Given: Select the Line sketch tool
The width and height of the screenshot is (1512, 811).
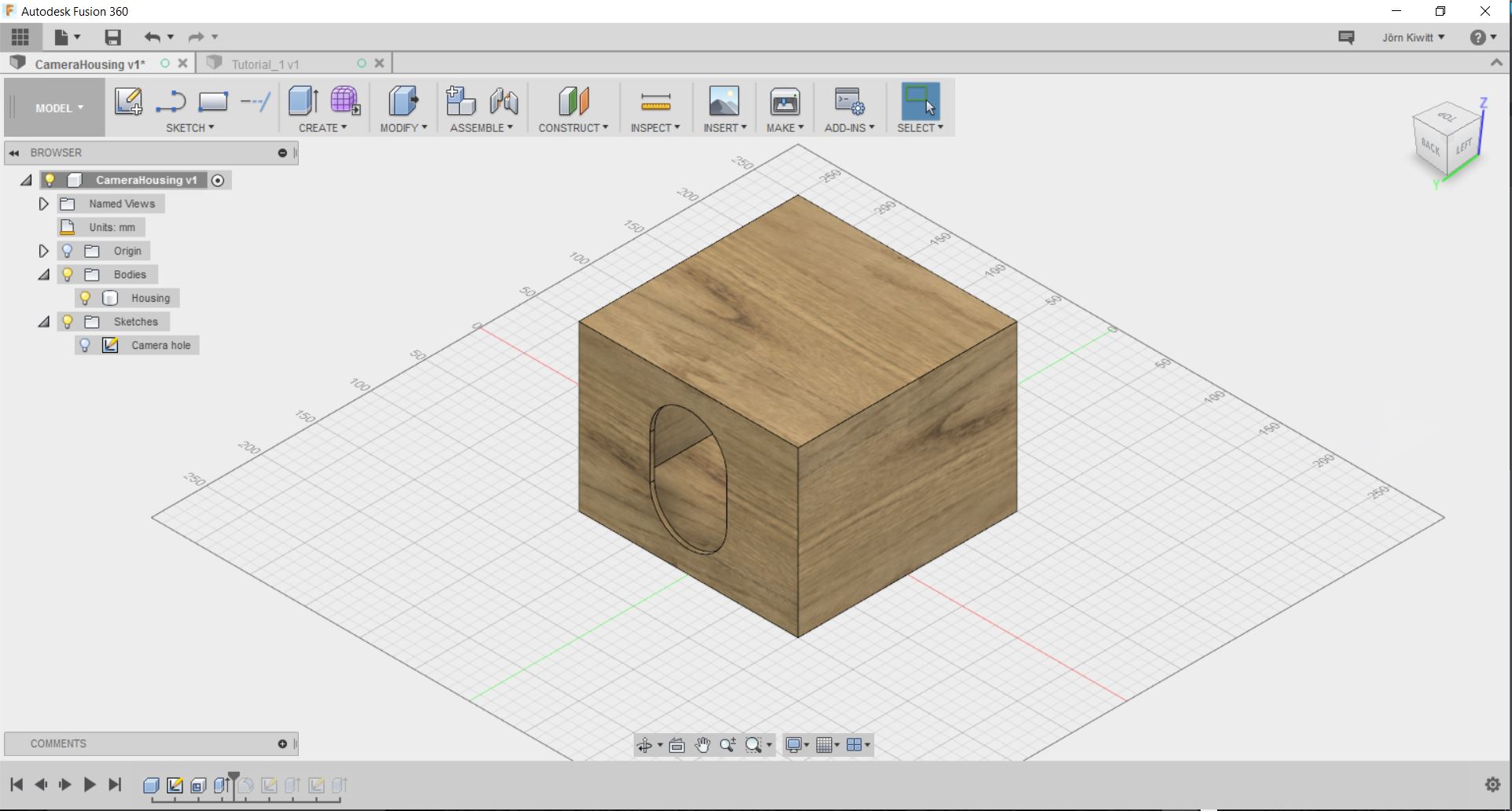Looking at the screenshot, I should click(171, 101).
